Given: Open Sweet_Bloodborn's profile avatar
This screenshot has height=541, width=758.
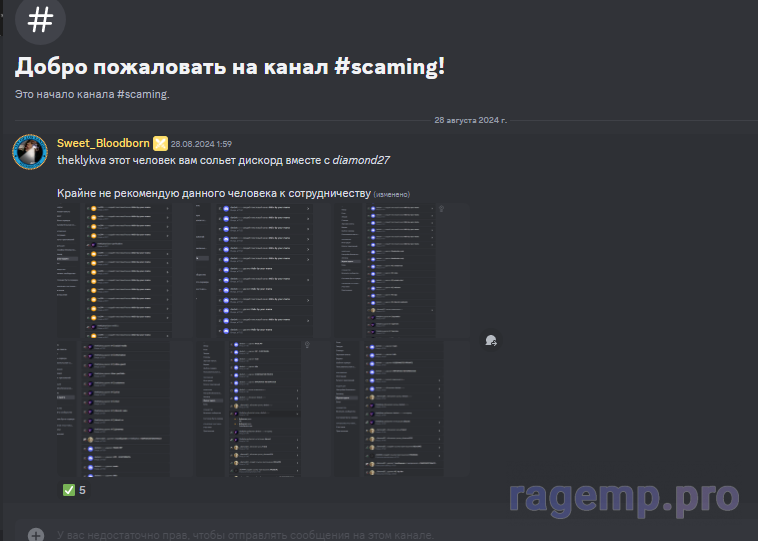Looking at the screenshot, I should click(30, 151).
